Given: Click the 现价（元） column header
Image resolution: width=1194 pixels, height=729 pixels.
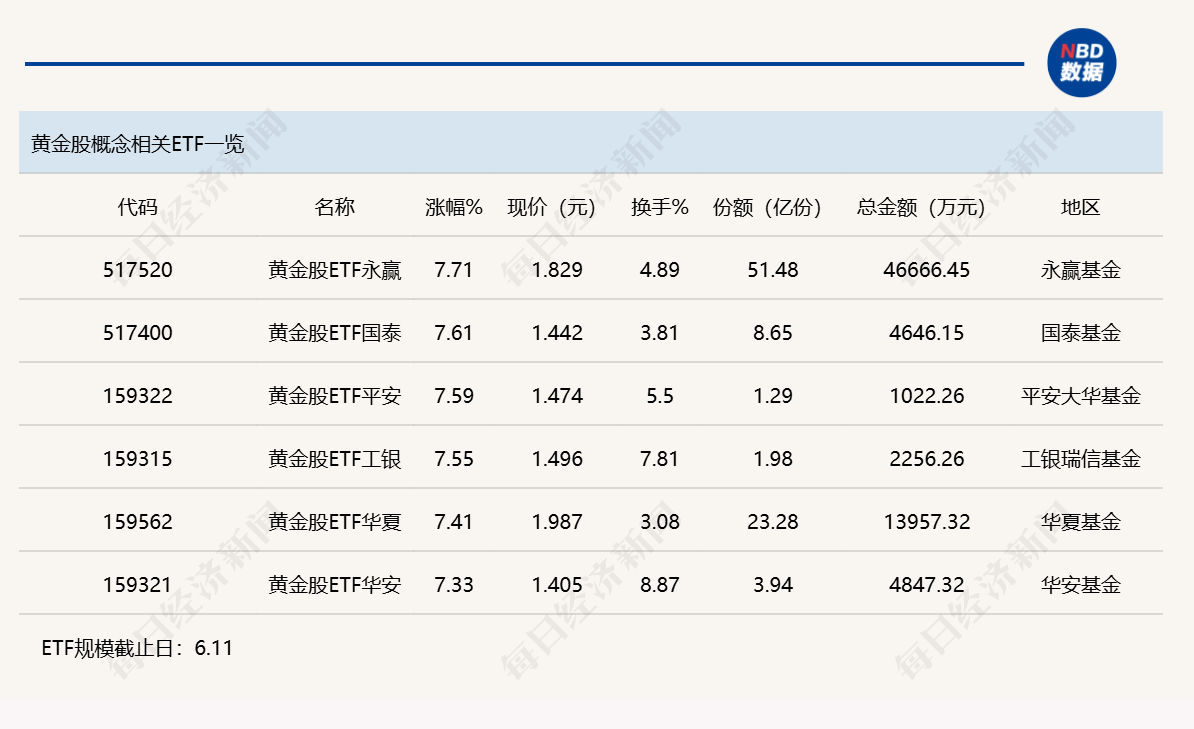Looking at the screenshot, I should (x=551, y=207).
